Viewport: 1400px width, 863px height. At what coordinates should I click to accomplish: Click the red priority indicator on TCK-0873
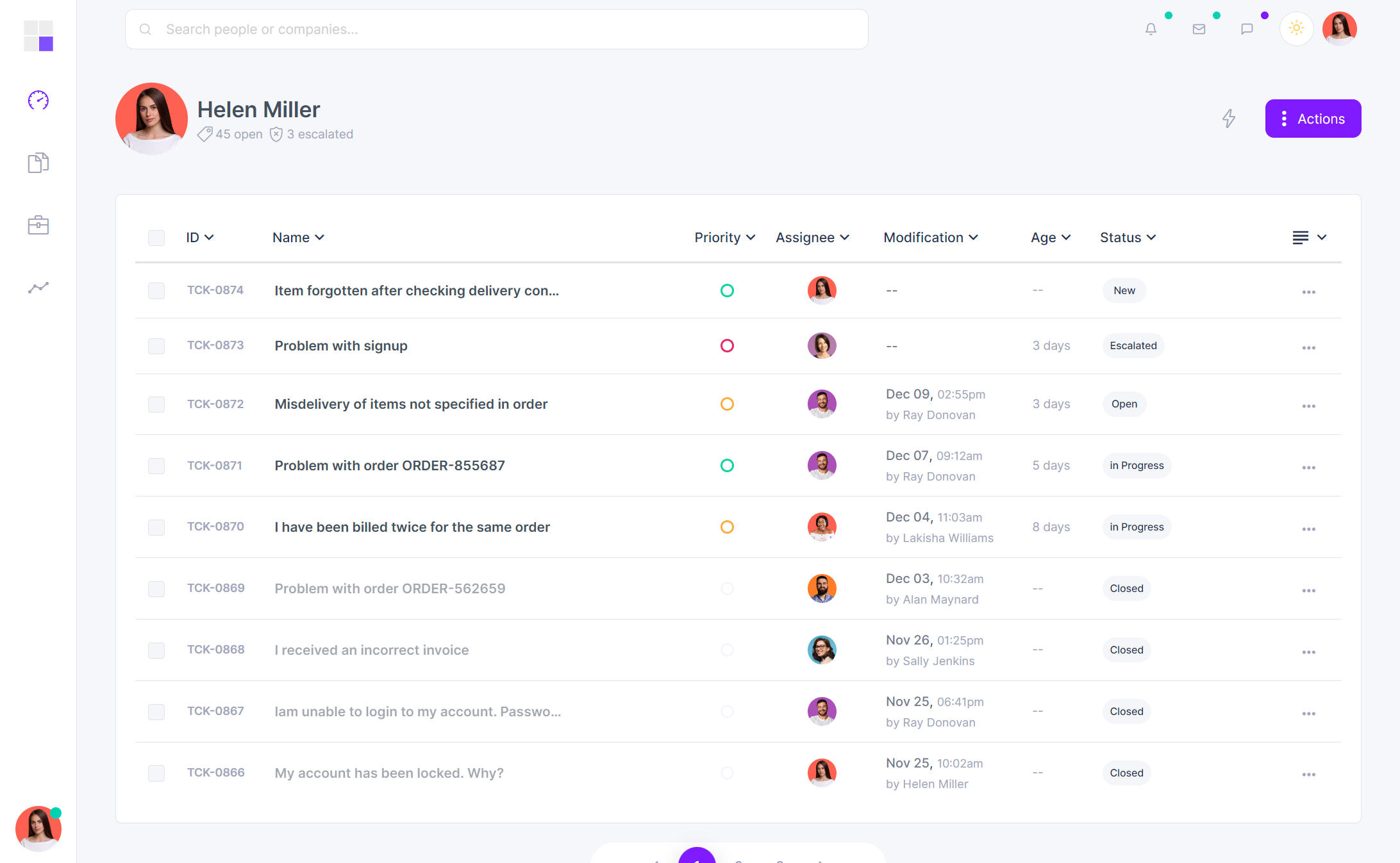coord(728,345)
